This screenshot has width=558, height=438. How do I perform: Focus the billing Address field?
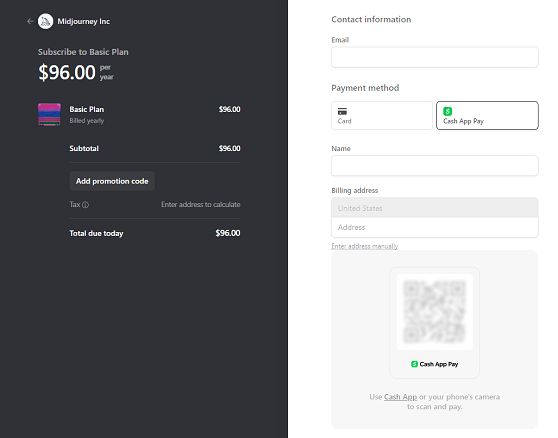click(x=435, y=227)
